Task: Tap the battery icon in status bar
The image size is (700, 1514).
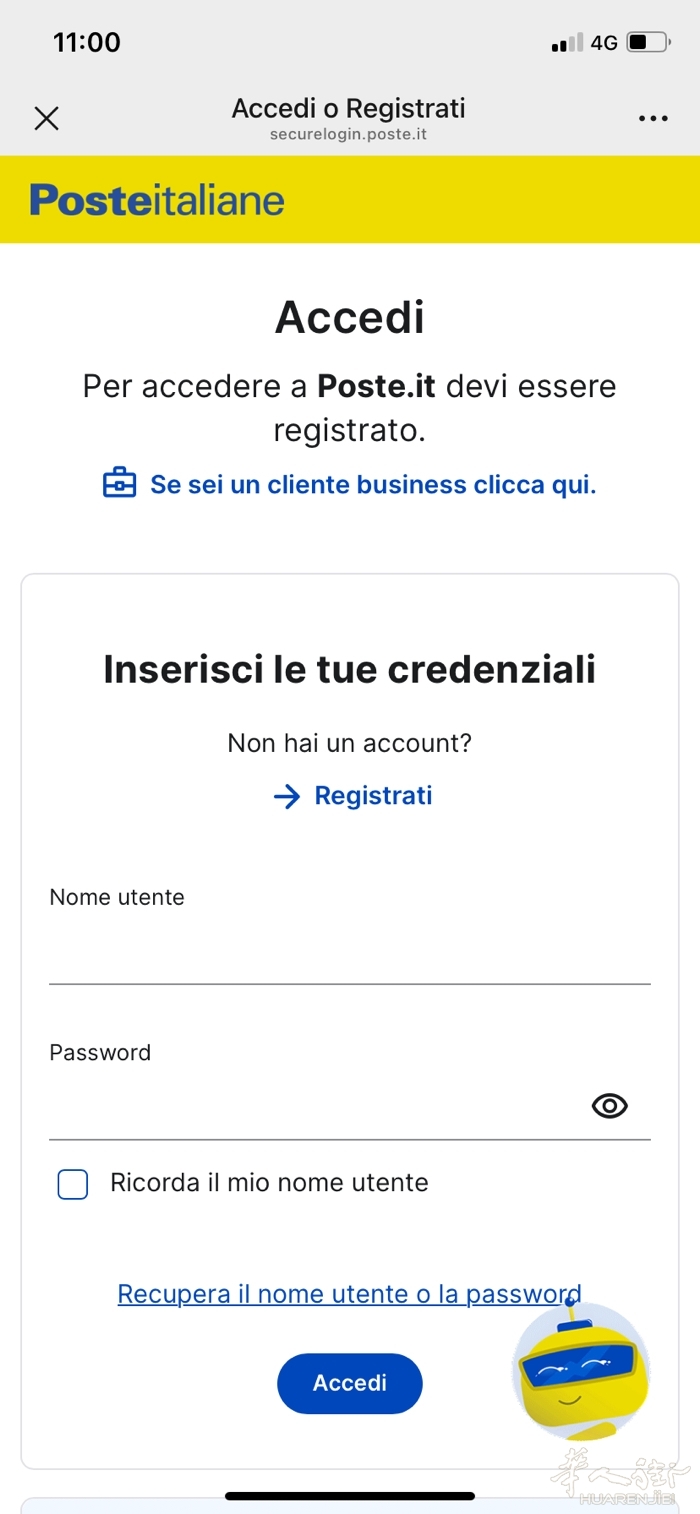Action: pos(648,43)
